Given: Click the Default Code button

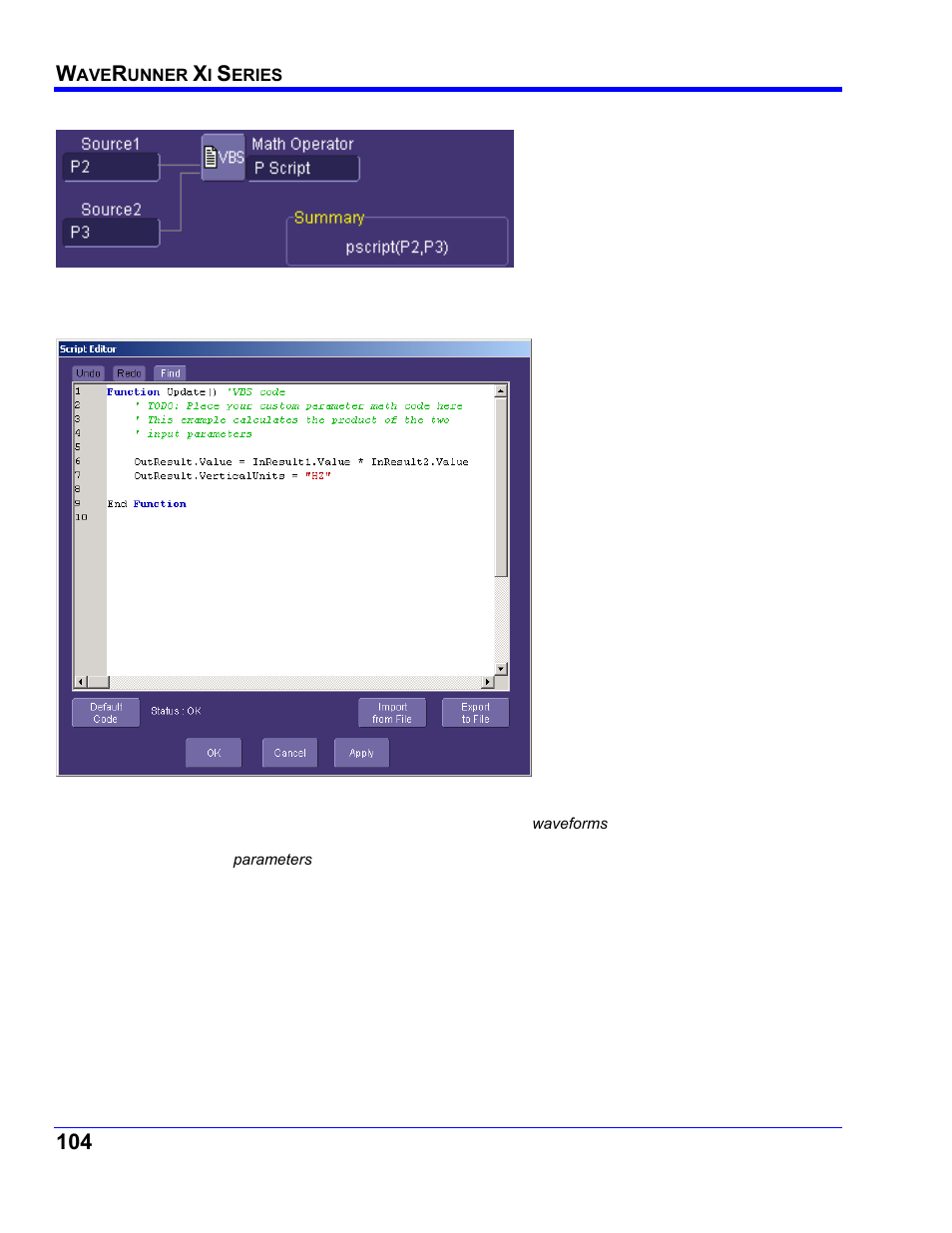Looking at the screenshot, I should pyautogui.click(x=106, y=713).
